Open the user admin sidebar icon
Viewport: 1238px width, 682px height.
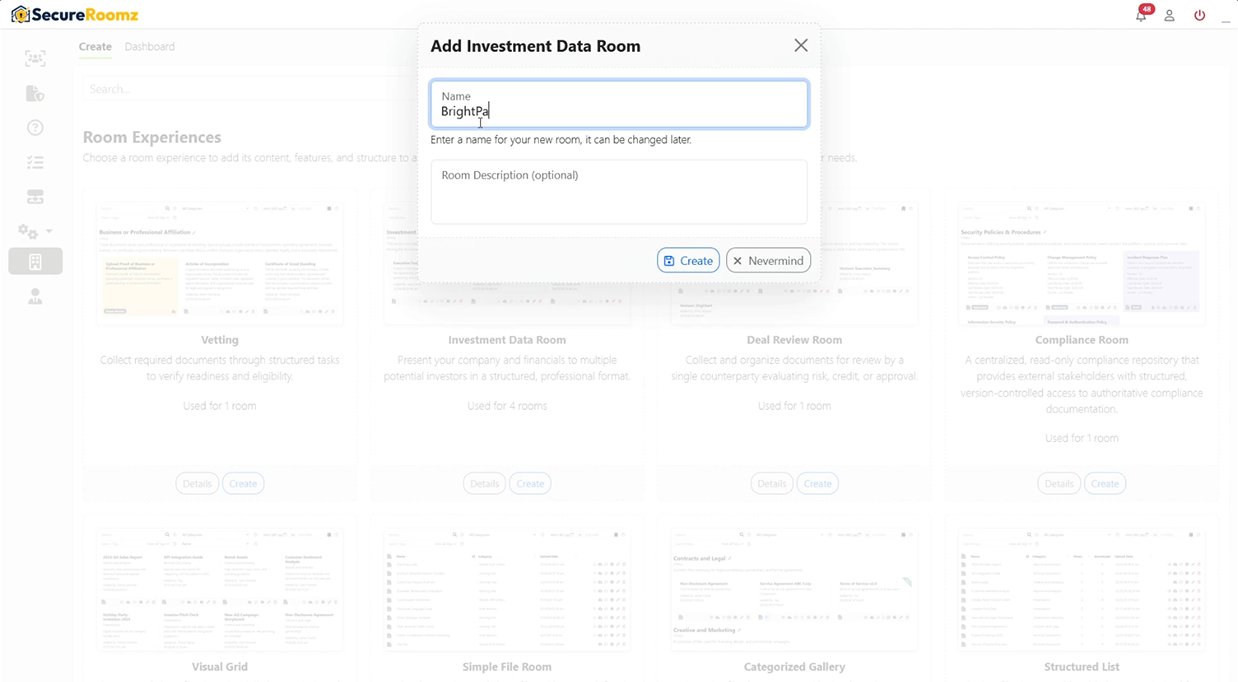pos(35,297)
